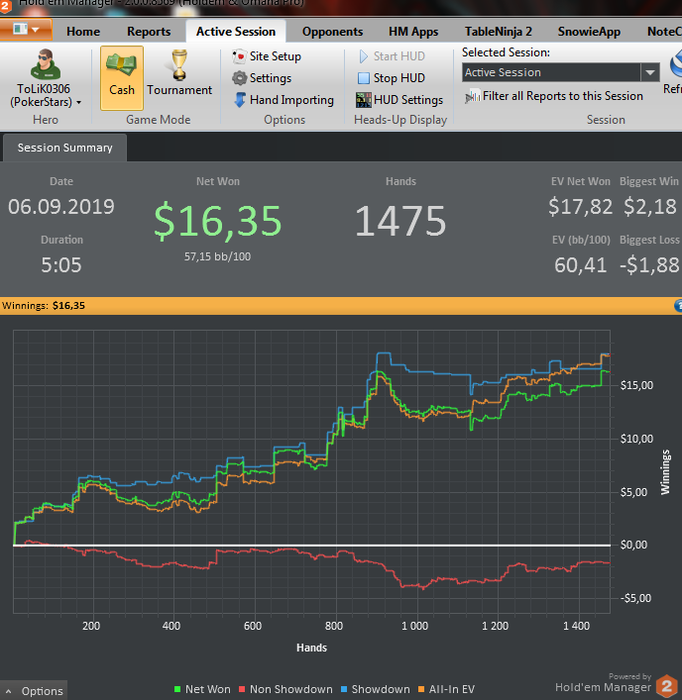Image resolution: width=682 pixels, height=700 pixels.
Task: Open the SnowieApp tab
Action: tap(589, 32)
